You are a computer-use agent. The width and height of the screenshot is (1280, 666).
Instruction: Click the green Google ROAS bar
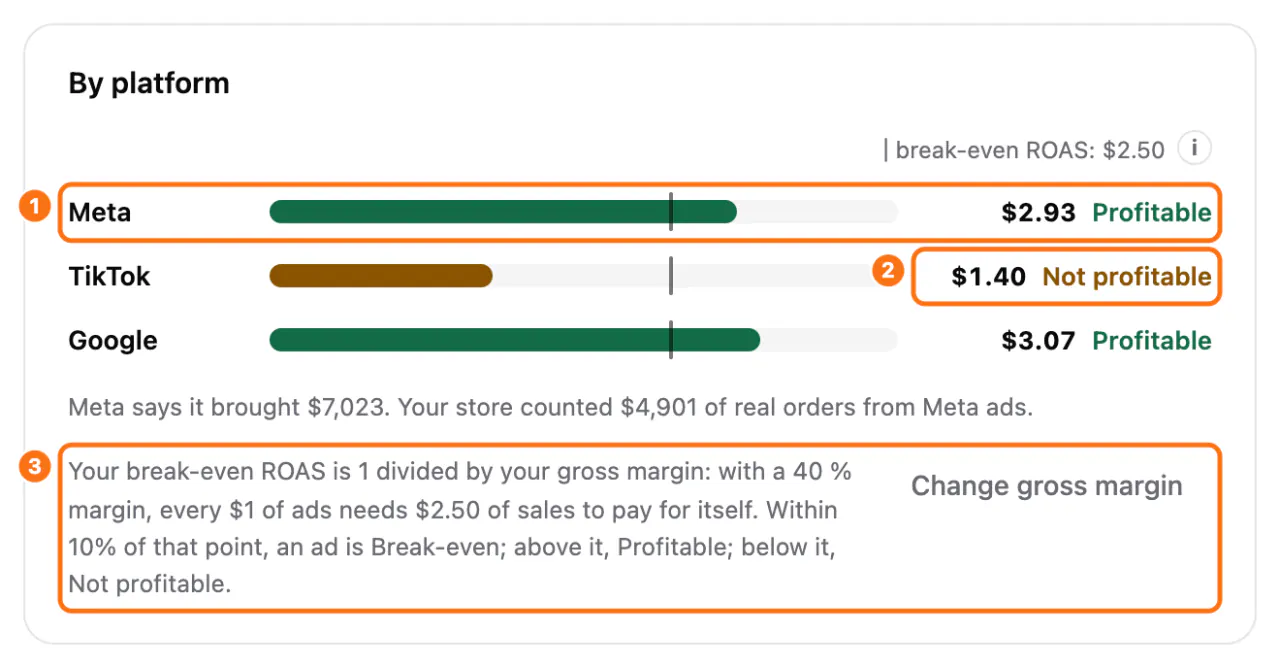click(x=515, y=340)
